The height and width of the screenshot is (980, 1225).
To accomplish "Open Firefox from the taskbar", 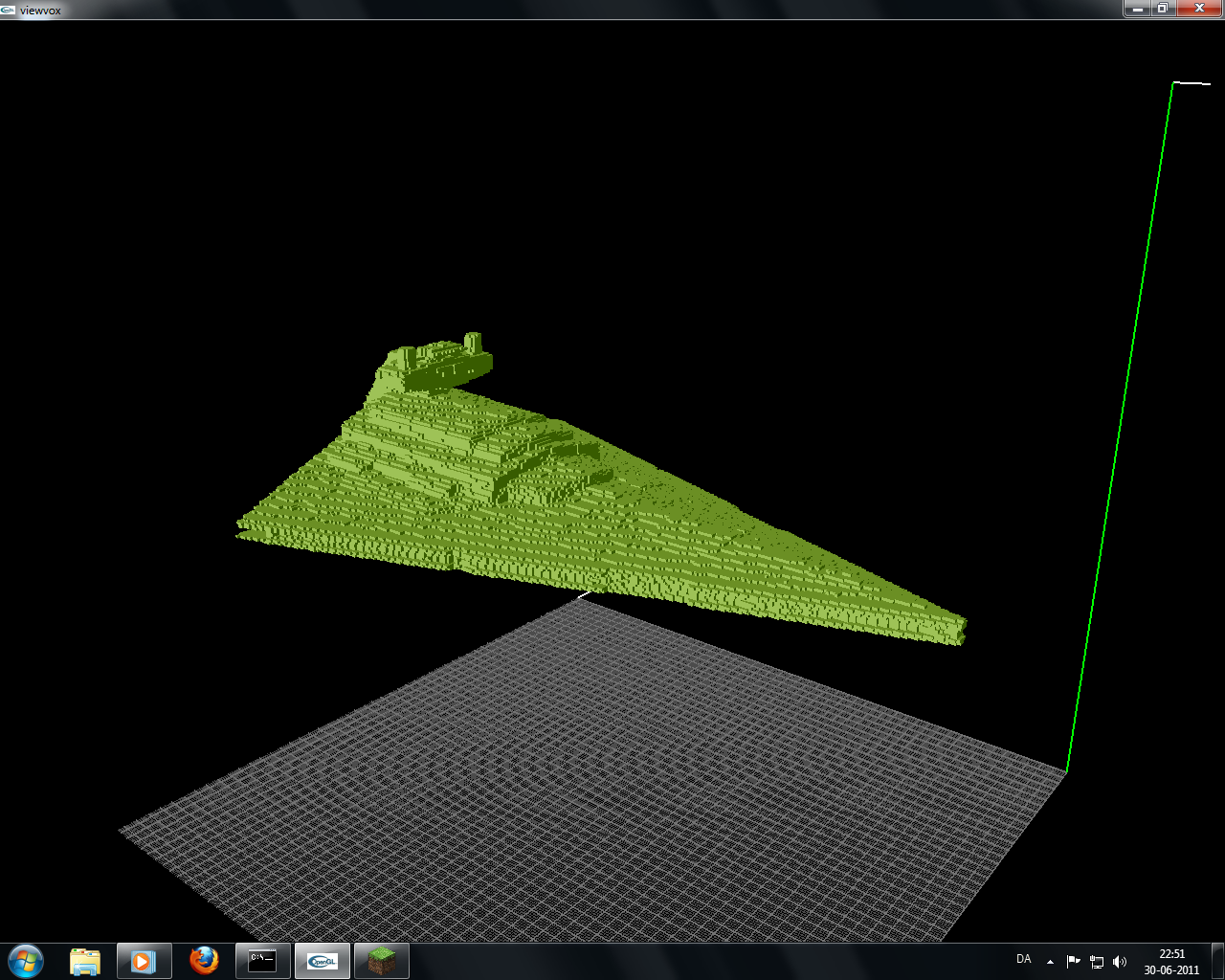I will pos(203,960).
